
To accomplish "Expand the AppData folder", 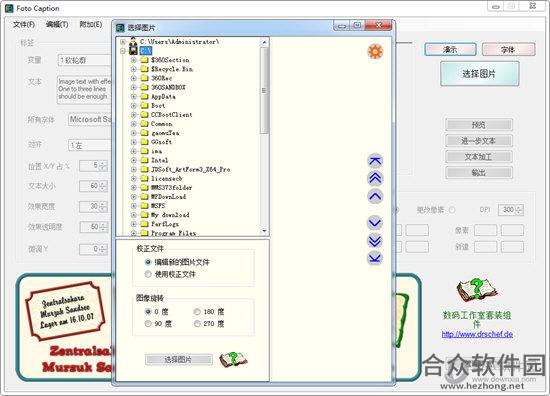I will pyautogui.click(x=134, y=96).
